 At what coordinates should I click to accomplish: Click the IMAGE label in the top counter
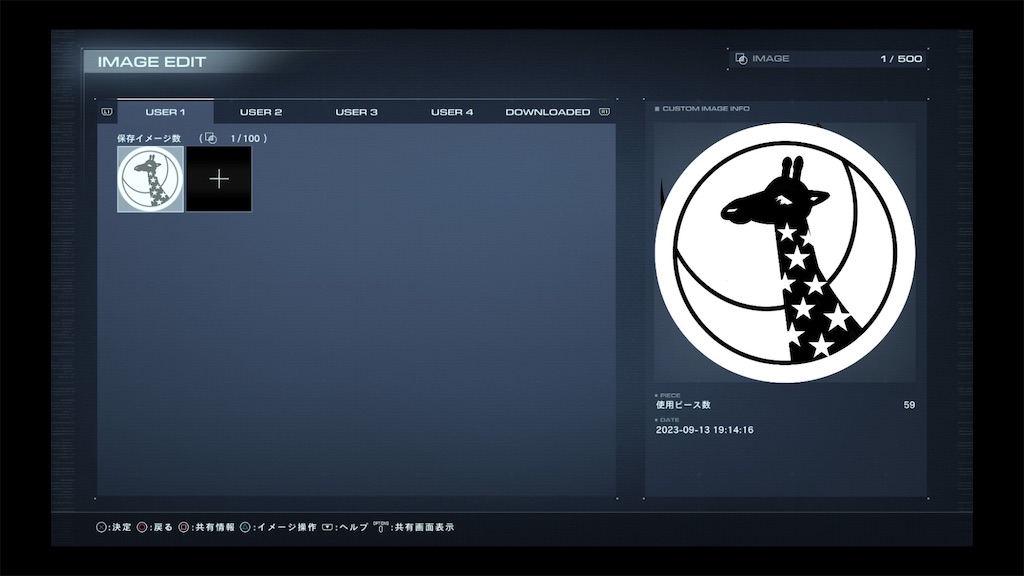(771, 59)
